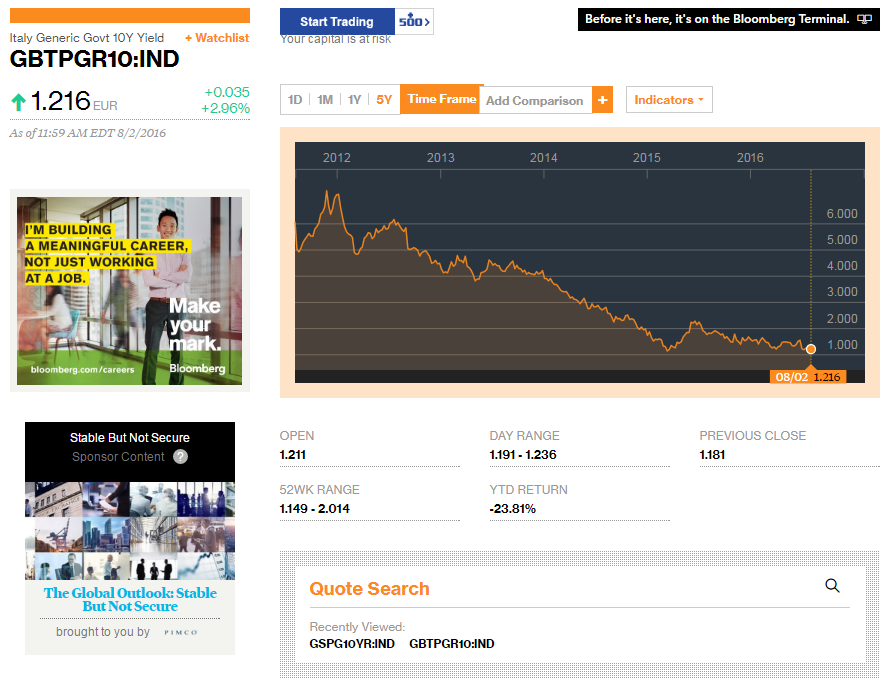888x683 pixels.
Task: Click the 6.000 y-axis value
Action: [842, 214]
